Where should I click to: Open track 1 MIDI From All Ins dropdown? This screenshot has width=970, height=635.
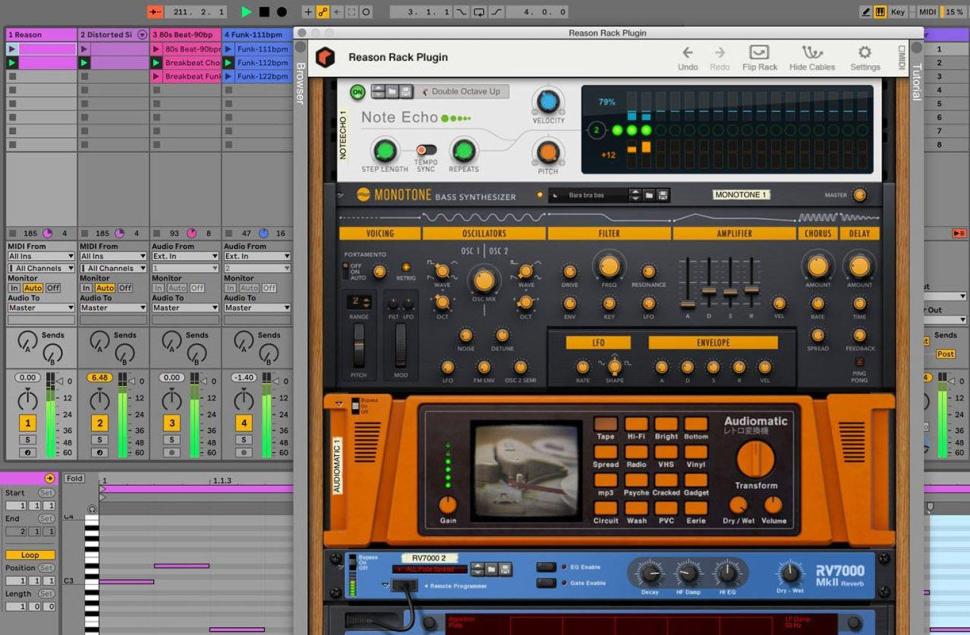pyautogui.click(x=40, y=256)
